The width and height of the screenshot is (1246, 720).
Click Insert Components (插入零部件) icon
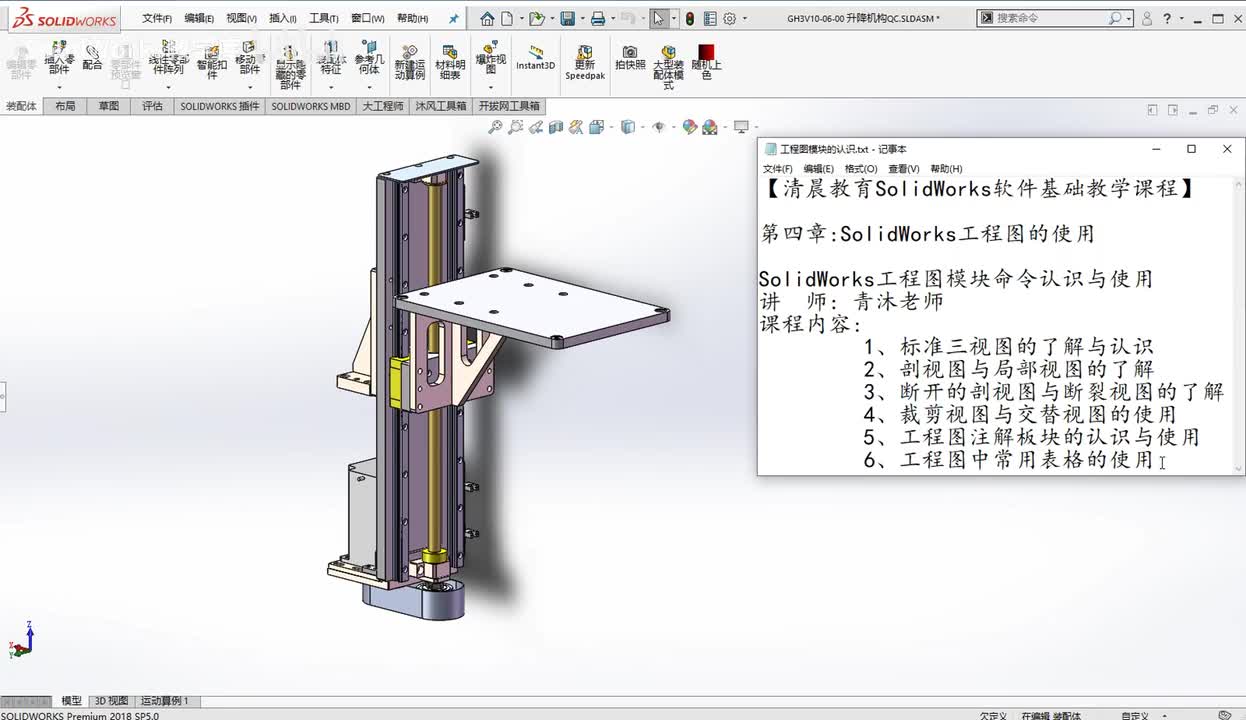pyautogui.click(x=59, y=57)
